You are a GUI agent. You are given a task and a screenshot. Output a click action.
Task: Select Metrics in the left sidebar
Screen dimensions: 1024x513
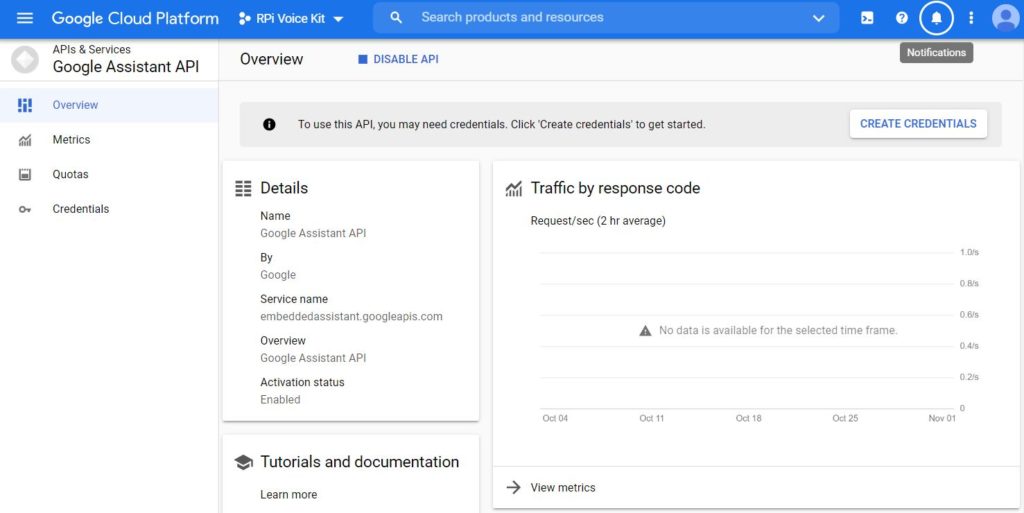coord(108,140)
